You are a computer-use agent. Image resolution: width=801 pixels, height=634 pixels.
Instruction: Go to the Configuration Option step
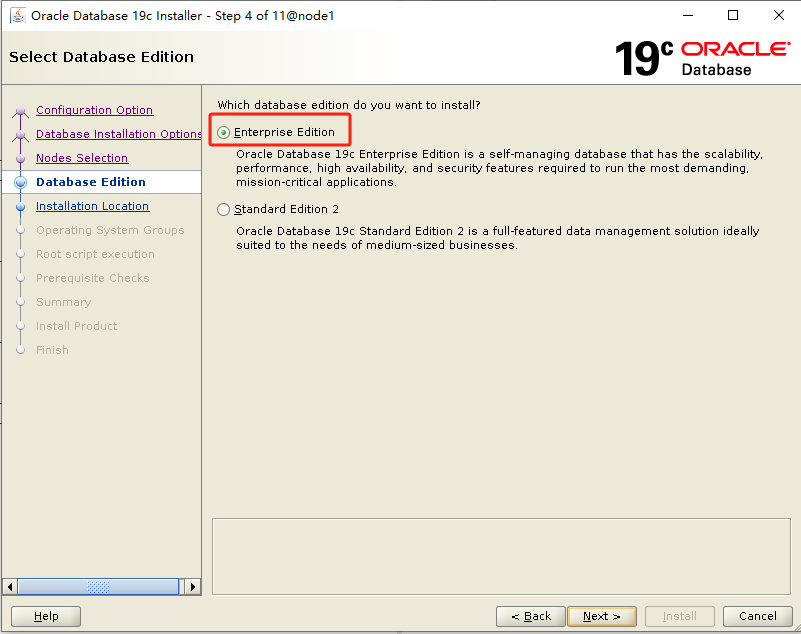[95, 110]
